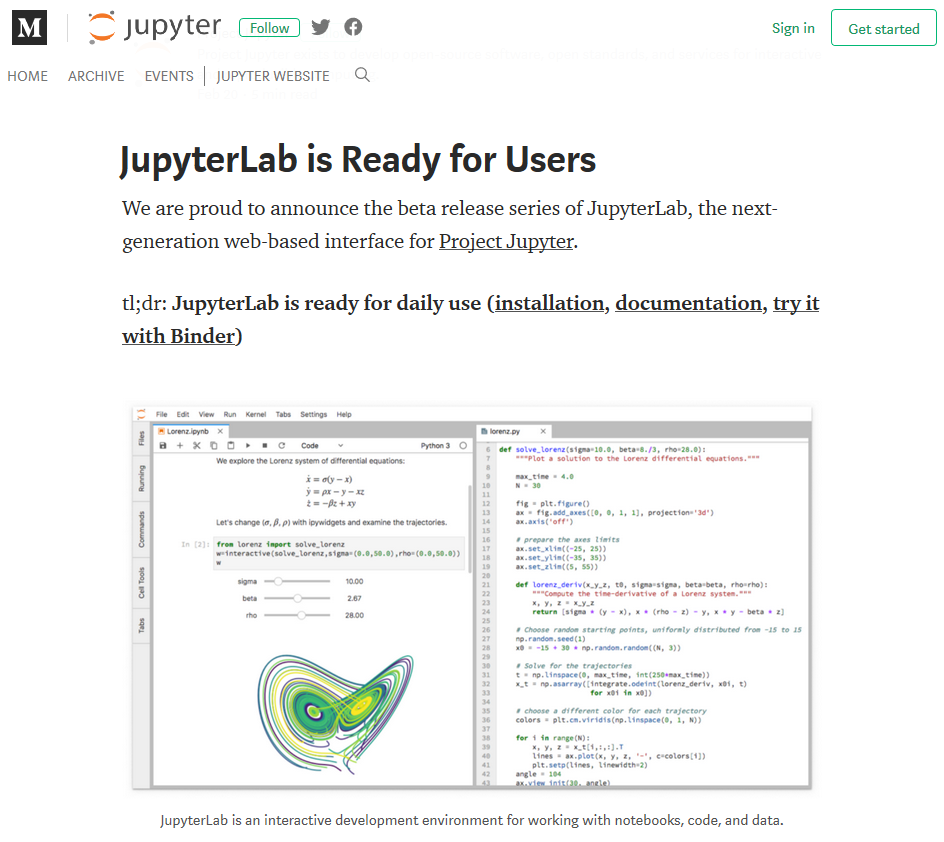Screen dimensions: 944x842
Task: Click the Python 3 kernel name
Action: click(435, 446)
